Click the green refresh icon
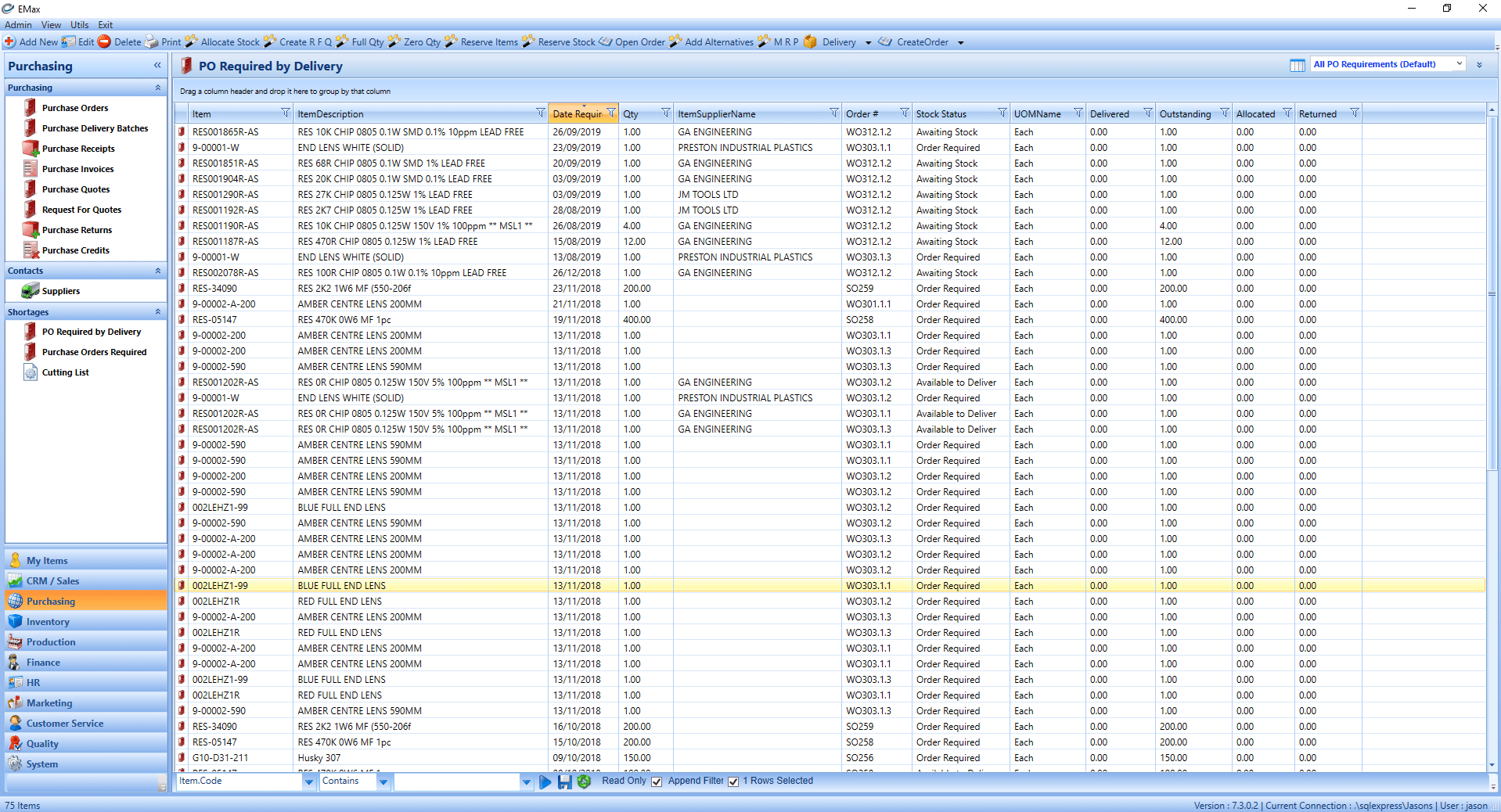The width and height of the screenshot is (1501, 812). tap(584, 781)
